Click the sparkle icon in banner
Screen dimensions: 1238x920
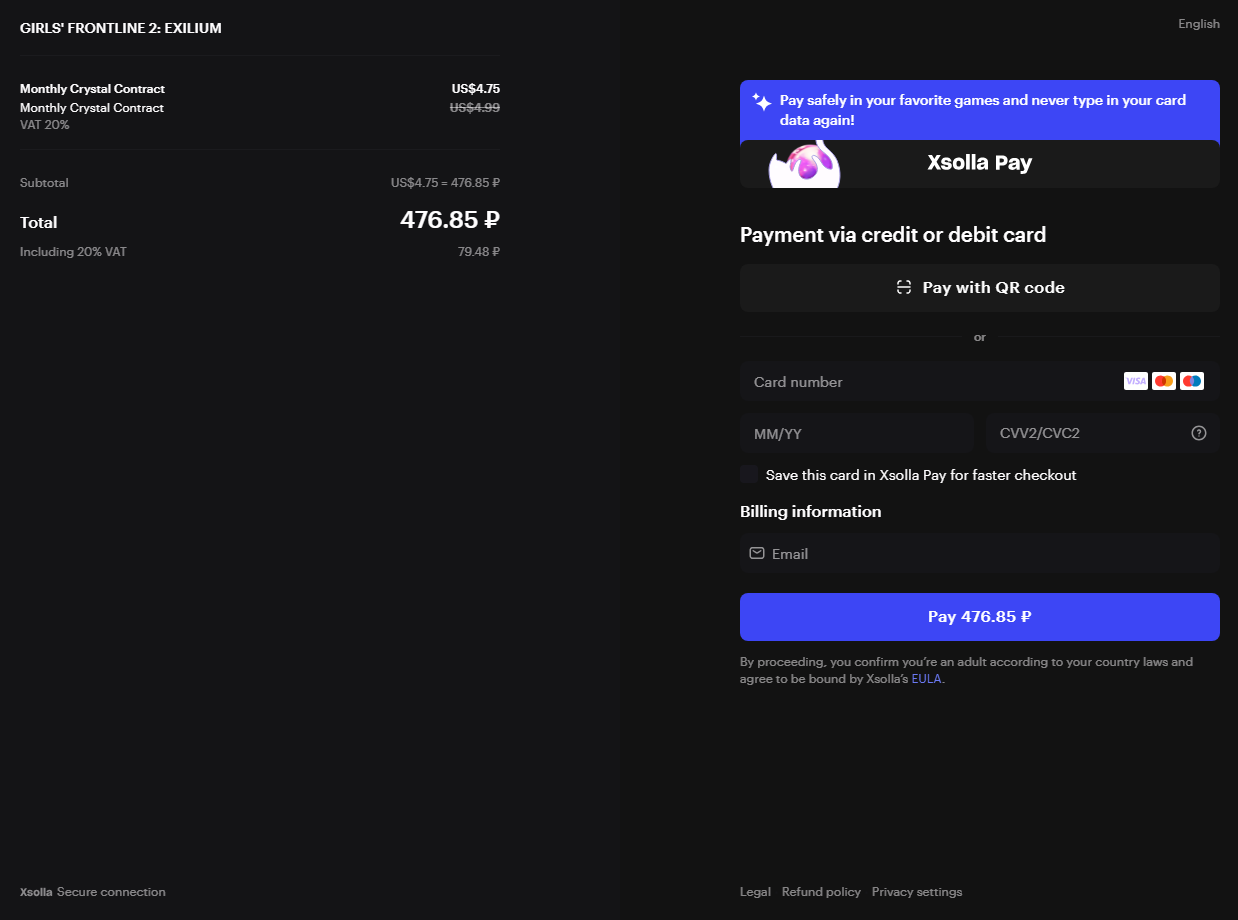762,102
